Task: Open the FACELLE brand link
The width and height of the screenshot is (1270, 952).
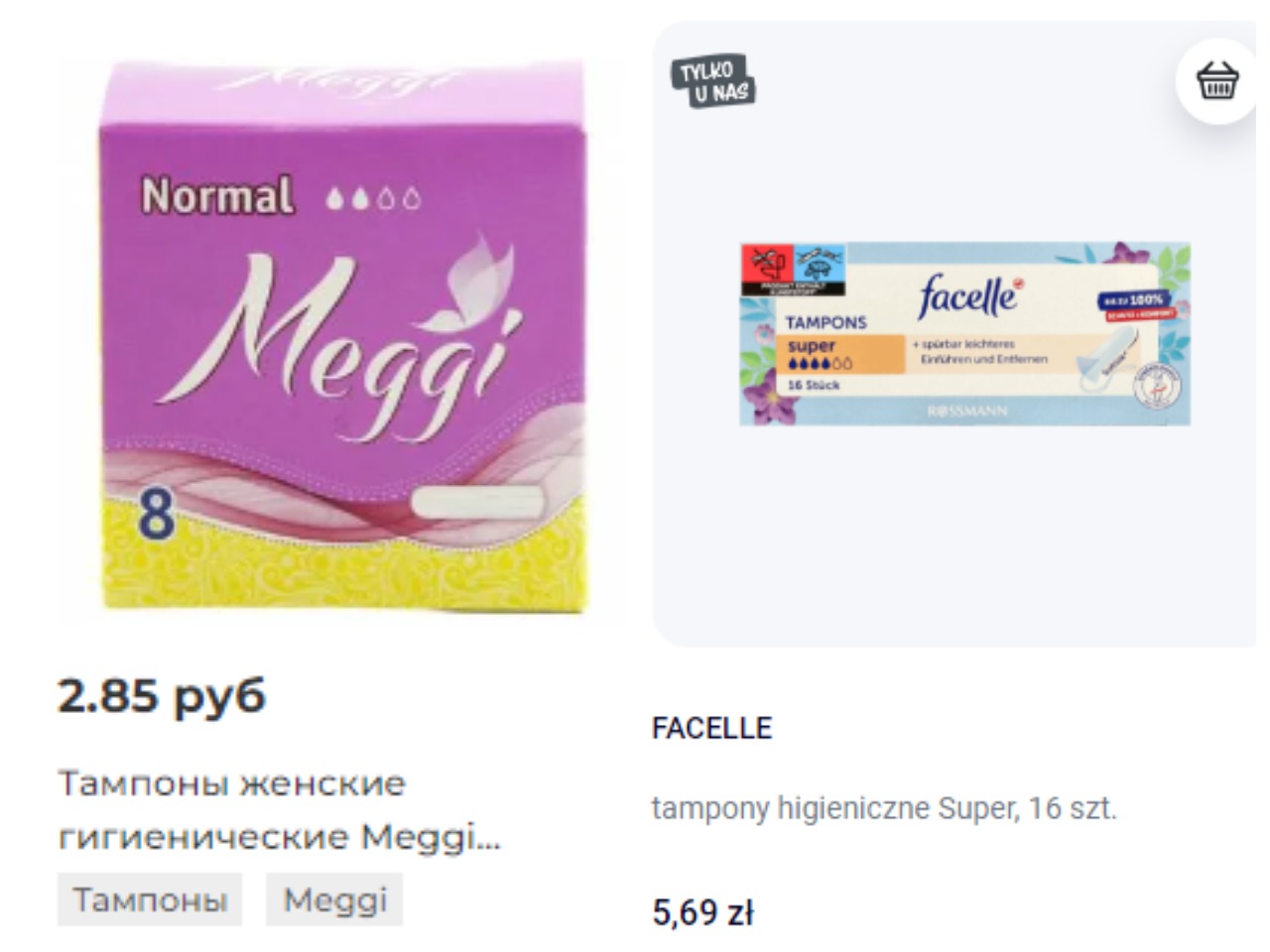Action: coord(711,728)
